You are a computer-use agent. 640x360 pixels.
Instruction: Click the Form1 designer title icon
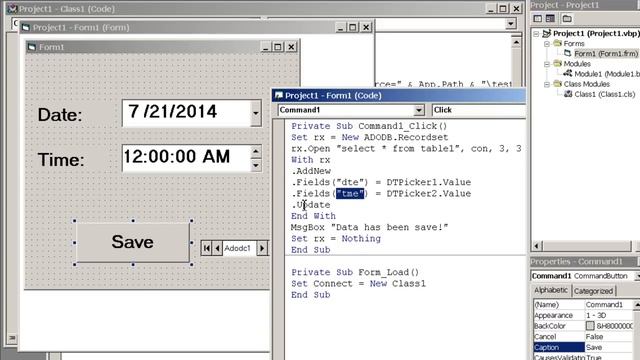[31, 47]
